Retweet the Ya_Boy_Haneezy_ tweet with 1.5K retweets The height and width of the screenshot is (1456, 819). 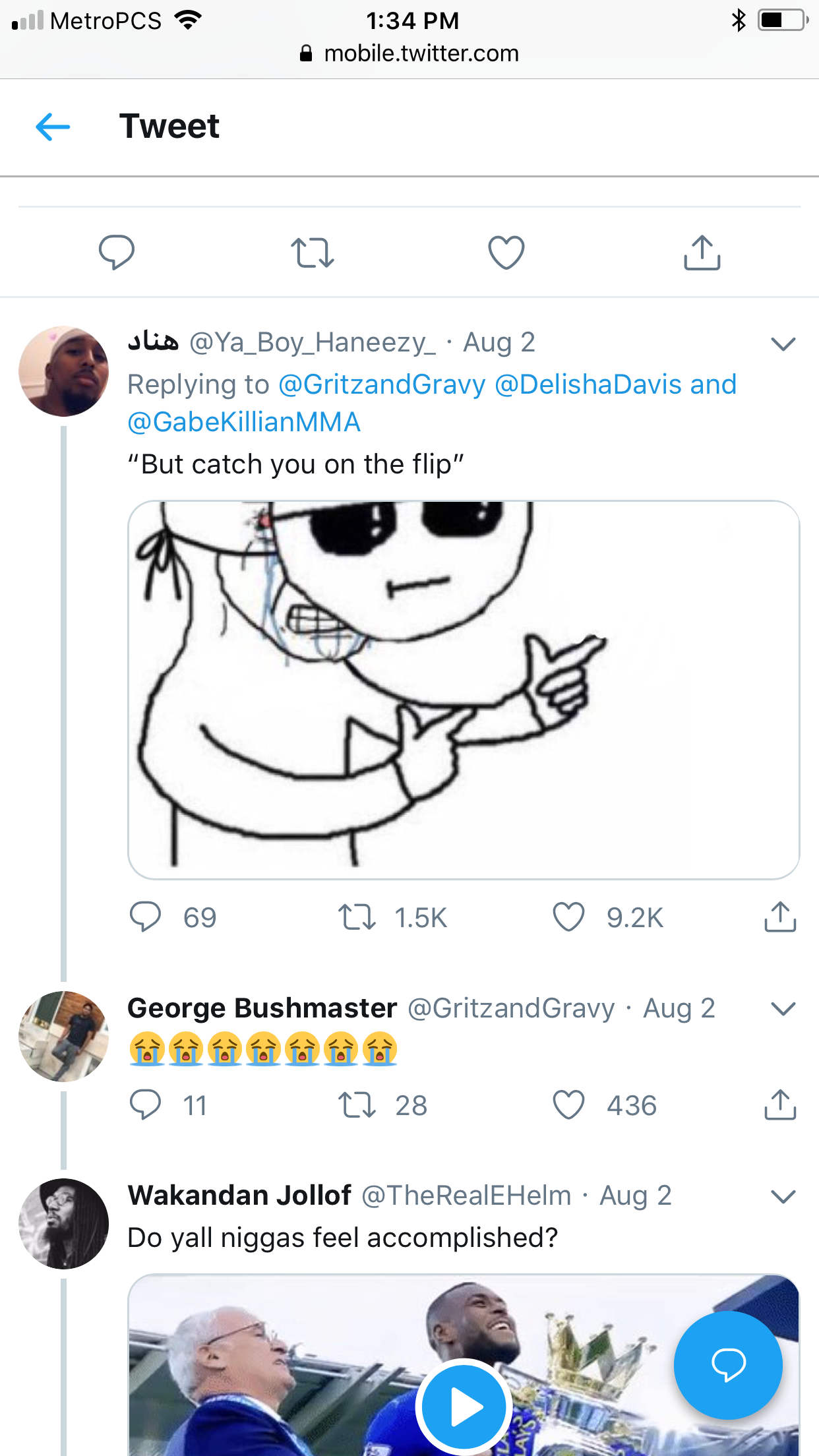tap(357, 917)
